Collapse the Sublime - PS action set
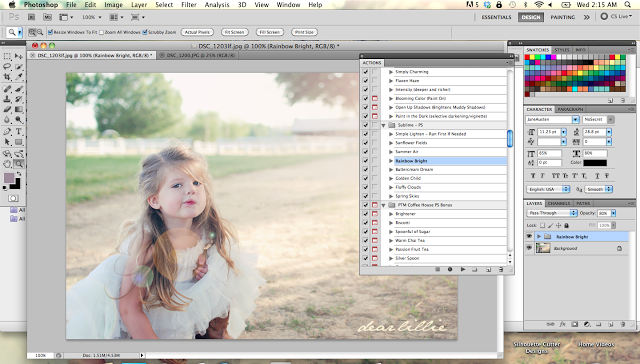Viewport: 640px width, 364px height. (383, 125)
